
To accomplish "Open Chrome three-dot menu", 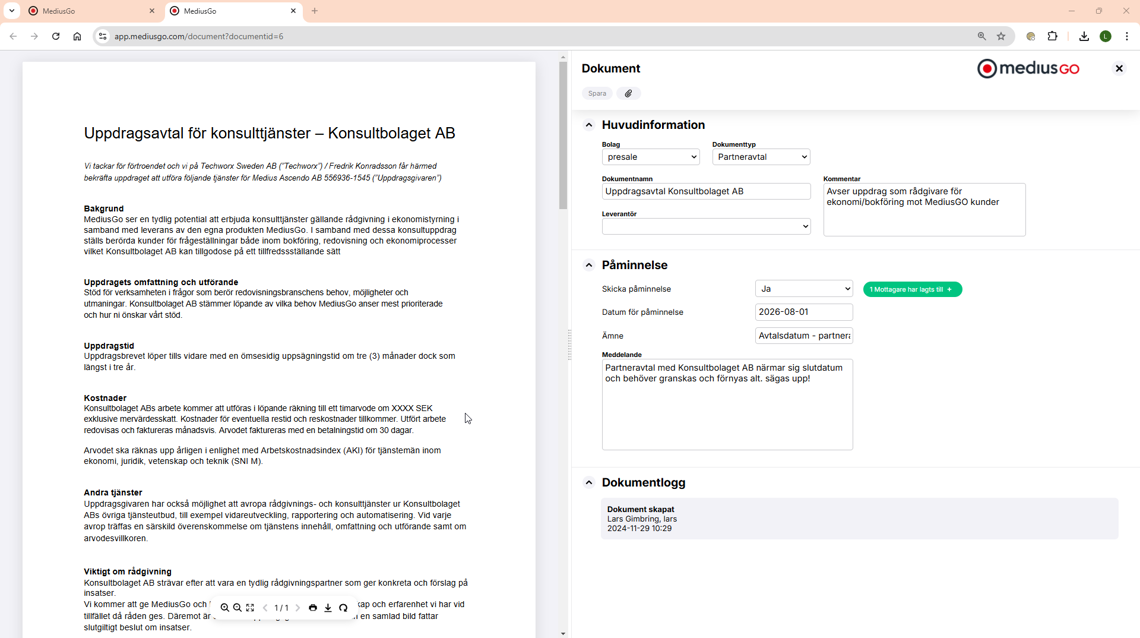I will click(1127, 36).
